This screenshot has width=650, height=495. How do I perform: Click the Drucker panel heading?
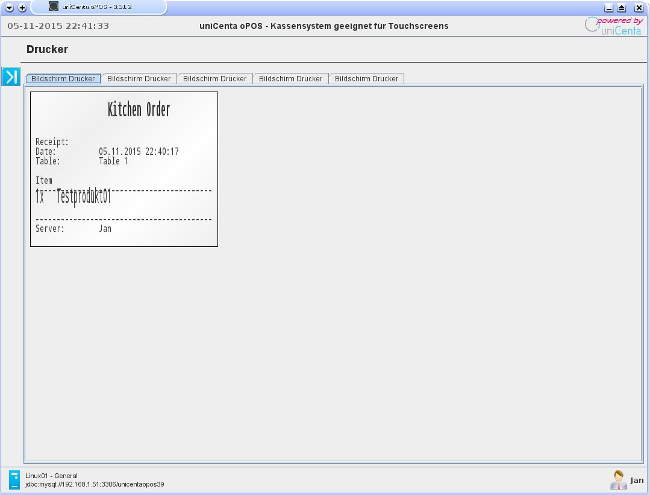47,49
